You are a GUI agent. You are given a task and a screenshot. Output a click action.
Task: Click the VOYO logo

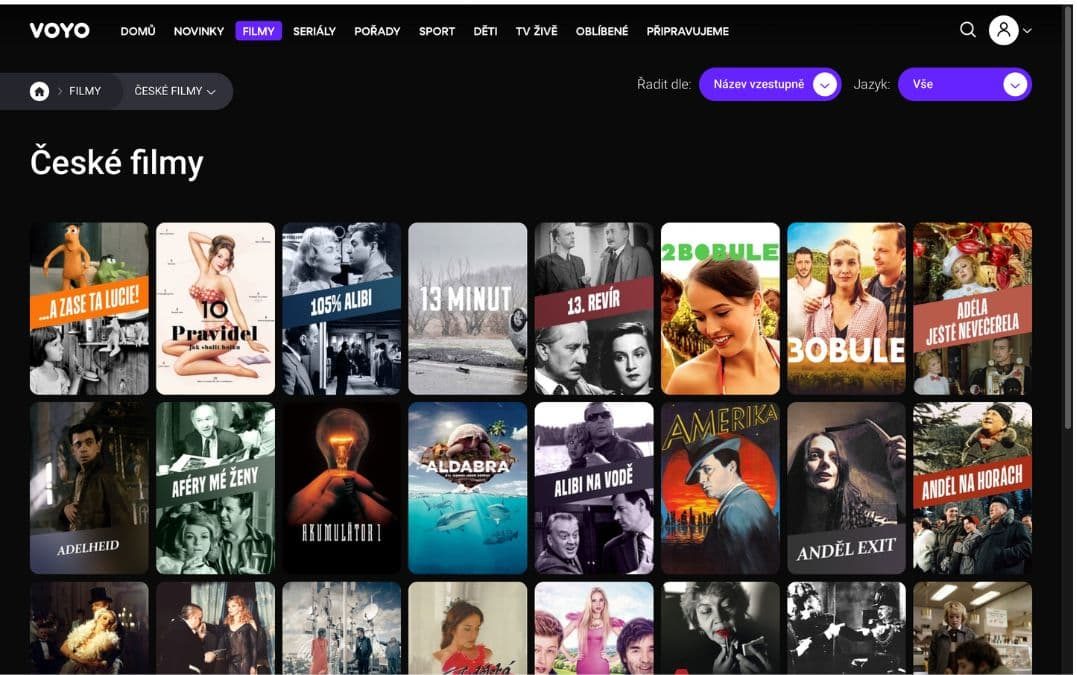60,30
